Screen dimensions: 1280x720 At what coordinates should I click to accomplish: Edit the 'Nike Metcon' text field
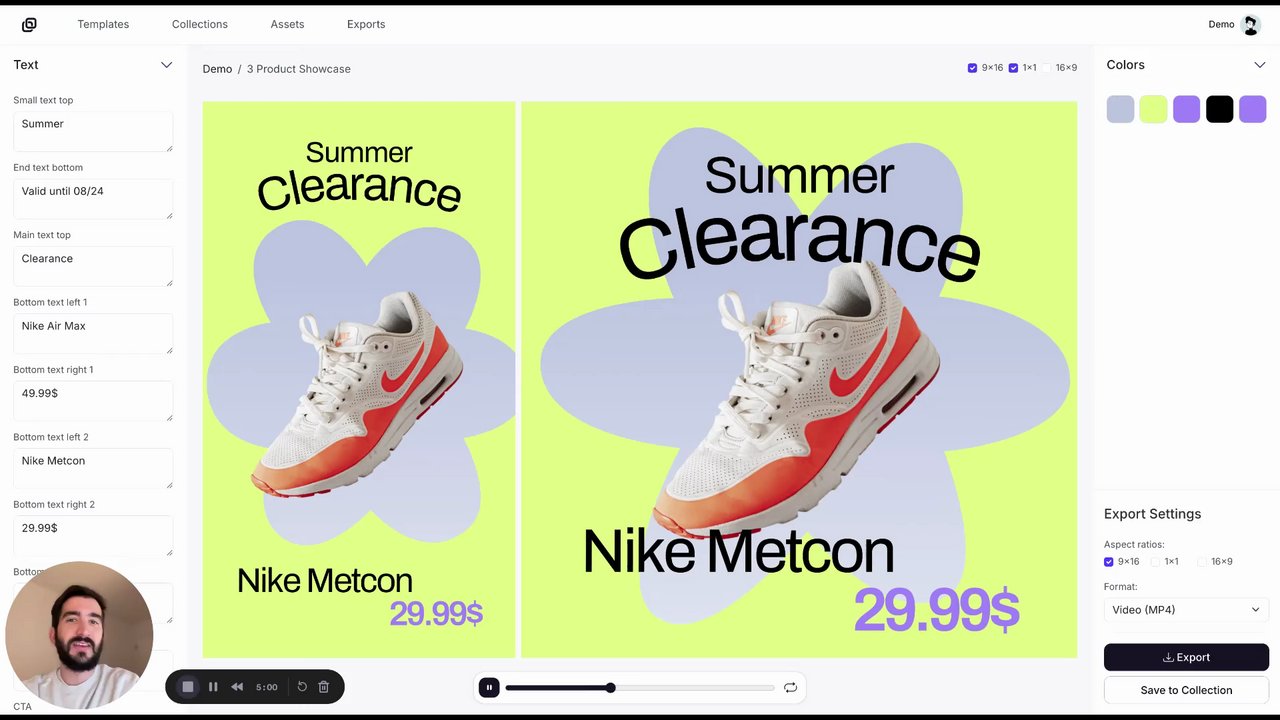(x=93, y=468)
